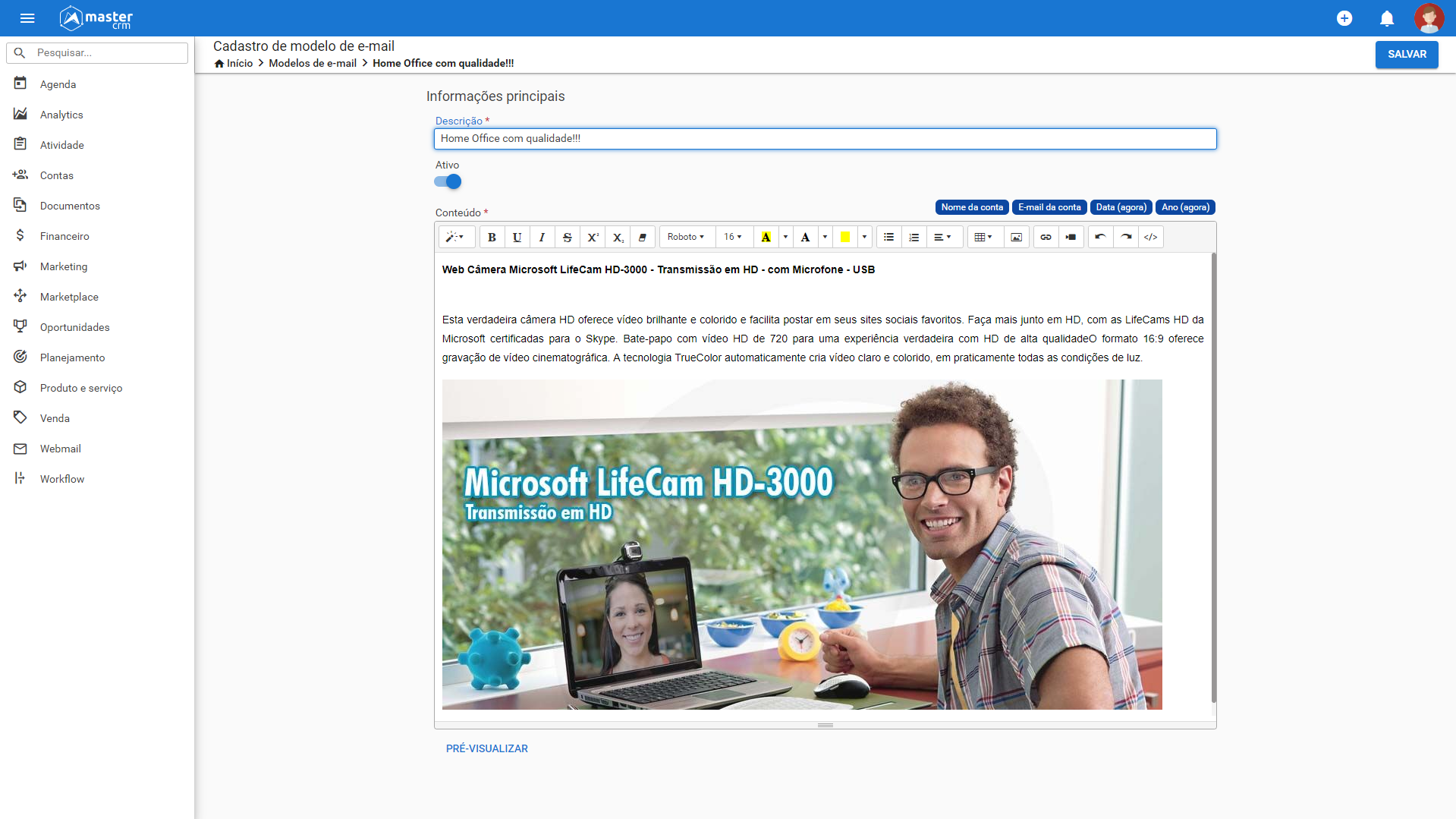Insert the Ano (agora) variable
This screenshot has height=819, width=1456.
click(1185, 207)
